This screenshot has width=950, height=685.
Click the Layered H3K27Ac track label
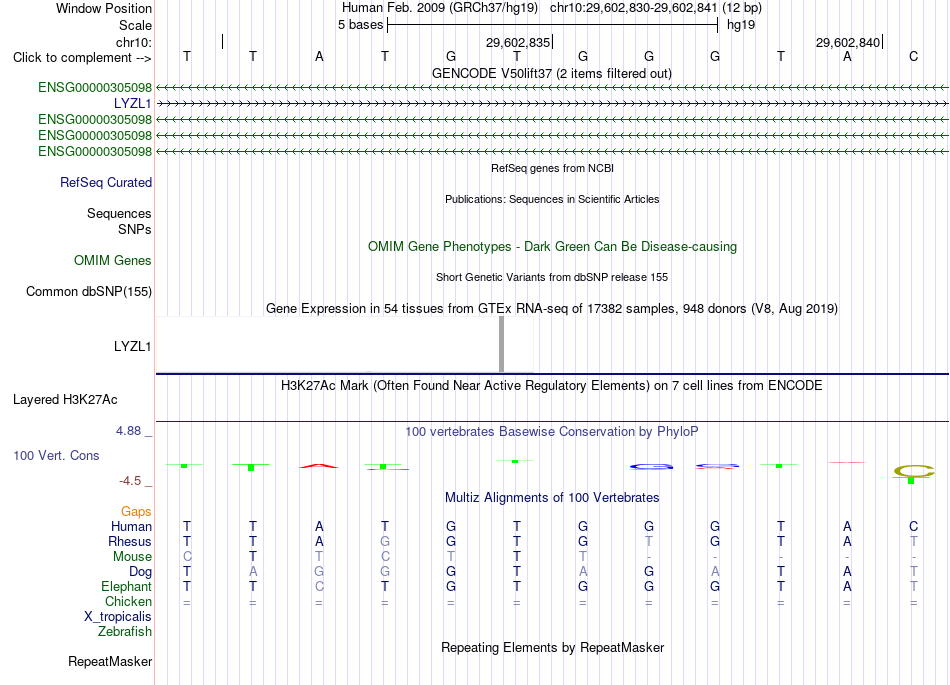pos(65,400)
